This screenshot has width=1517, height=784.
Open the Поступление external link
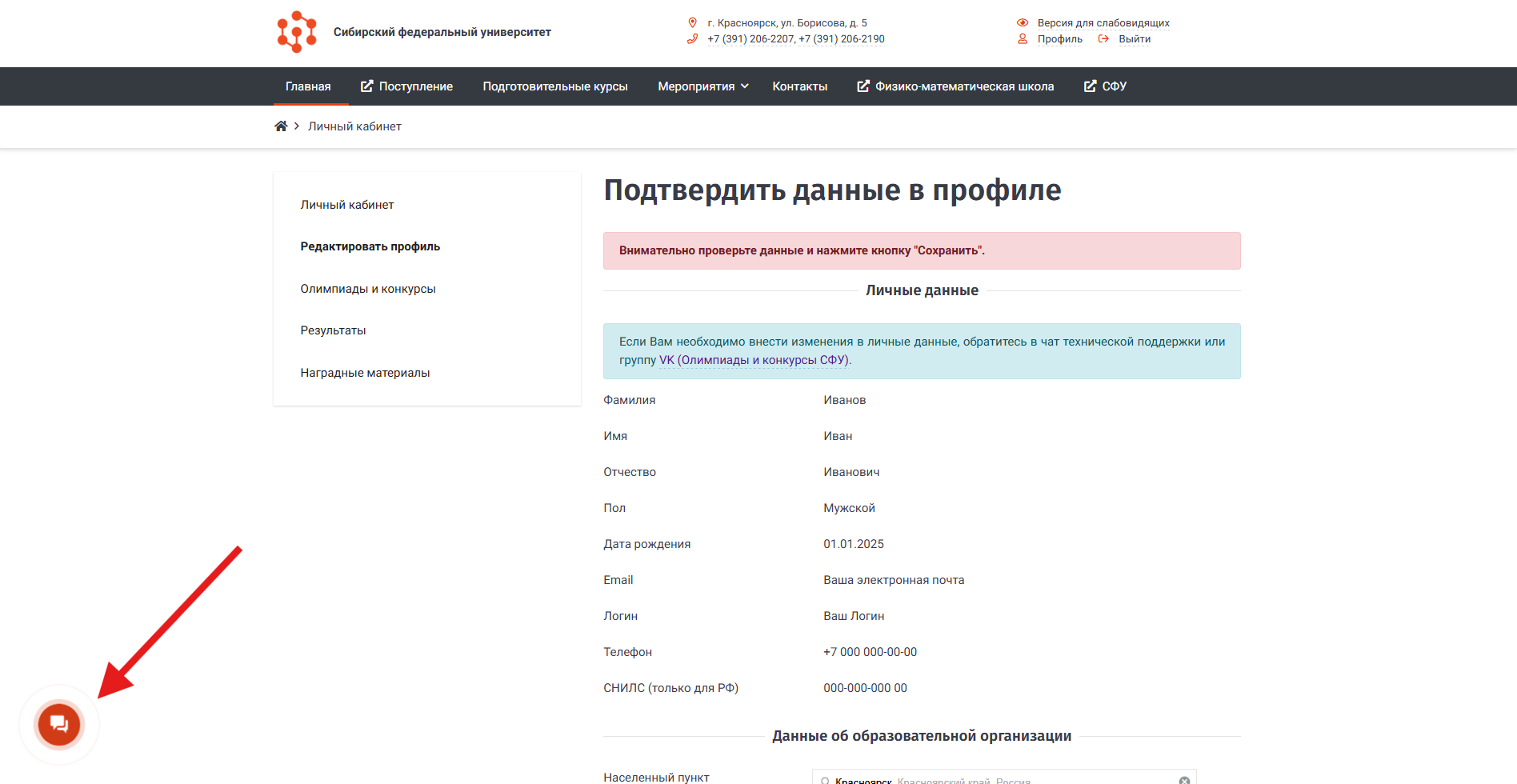tap(406, 86)
